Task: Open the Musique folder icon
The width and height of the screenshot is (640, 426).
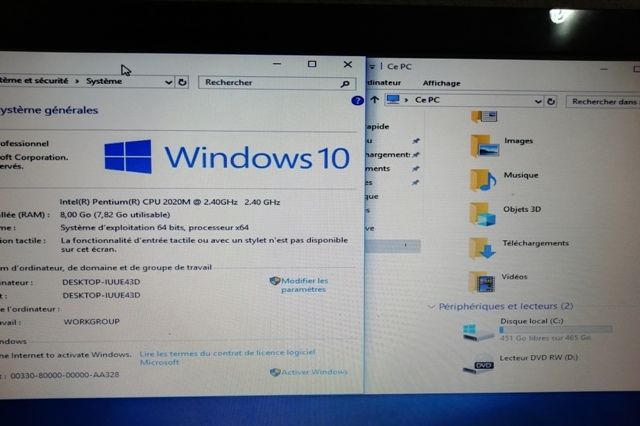Action: 483,180
